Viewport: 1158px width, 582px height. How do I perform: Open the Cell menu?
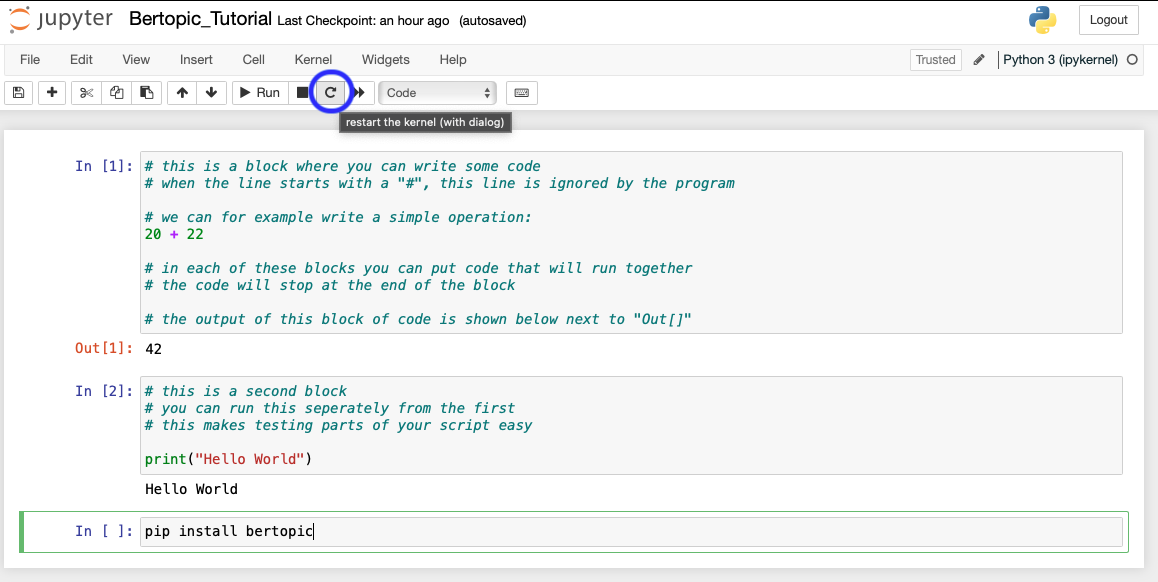(x=253, y=60)
